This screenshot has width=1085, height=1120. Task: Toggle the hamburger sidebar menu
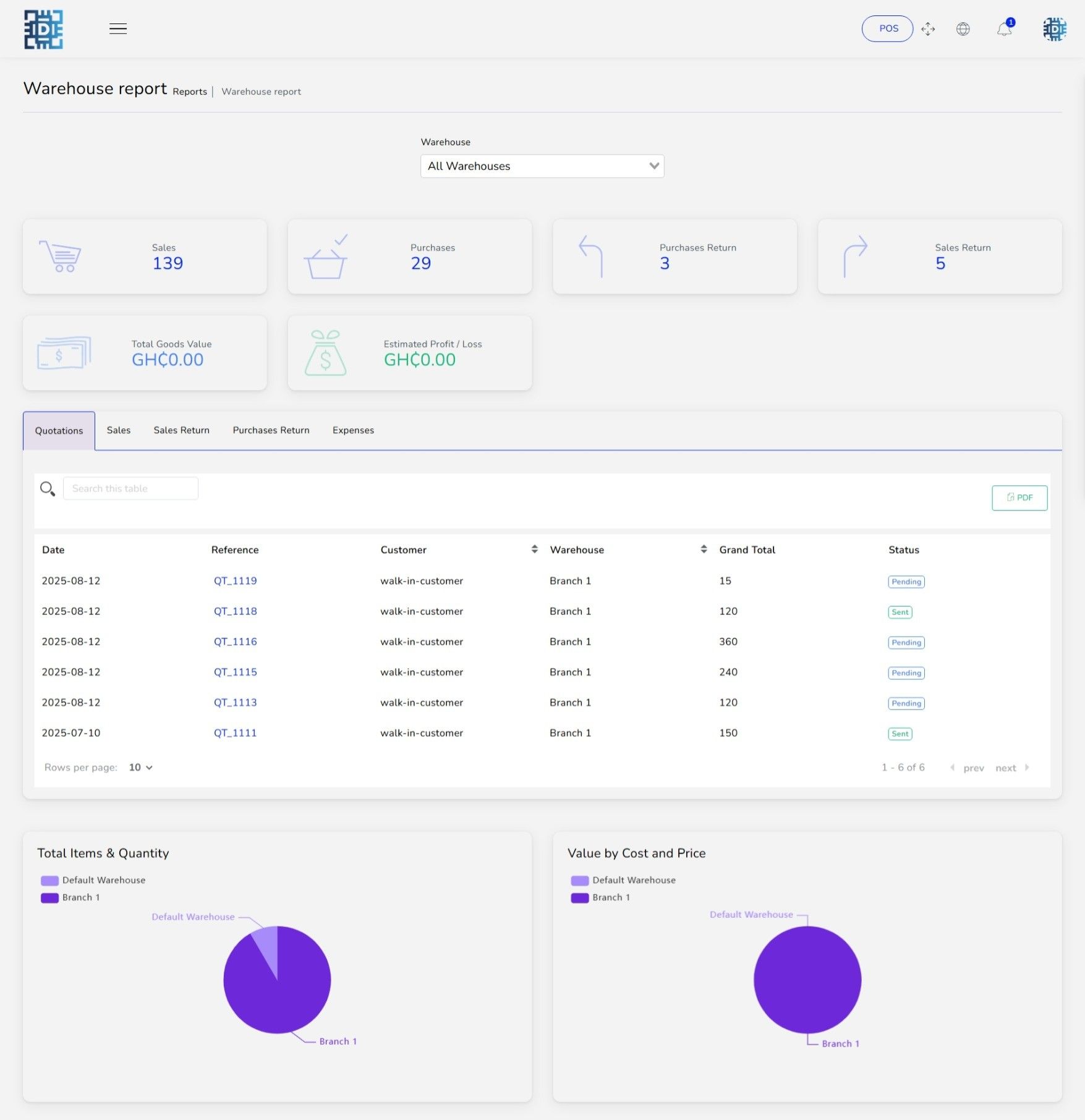[x=118, y=28]
